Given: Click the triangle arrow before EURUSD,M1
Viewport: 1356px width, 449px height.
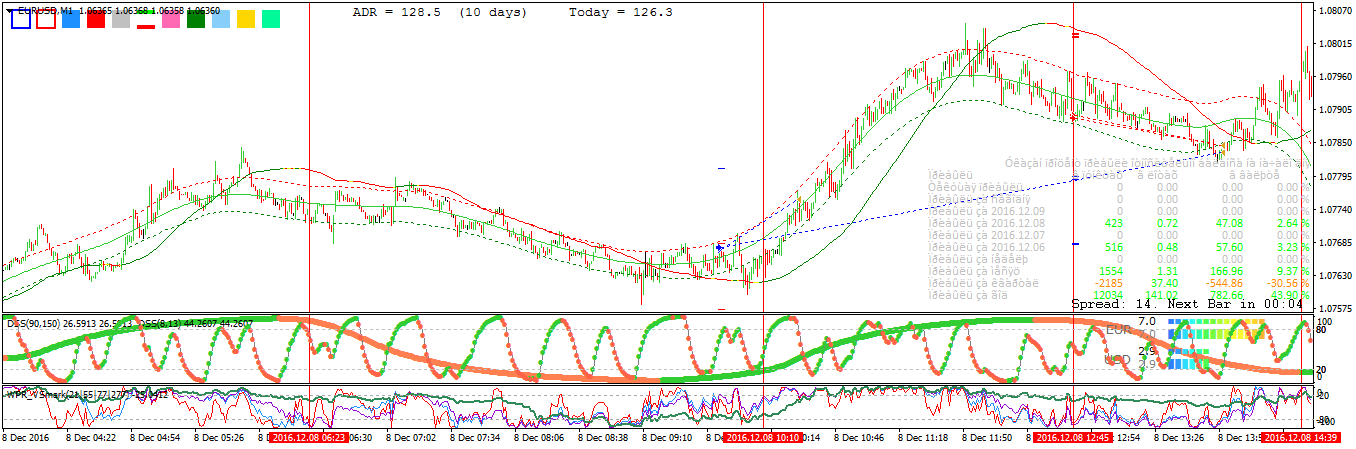Looking at the screenshot, I should point(9,9).
